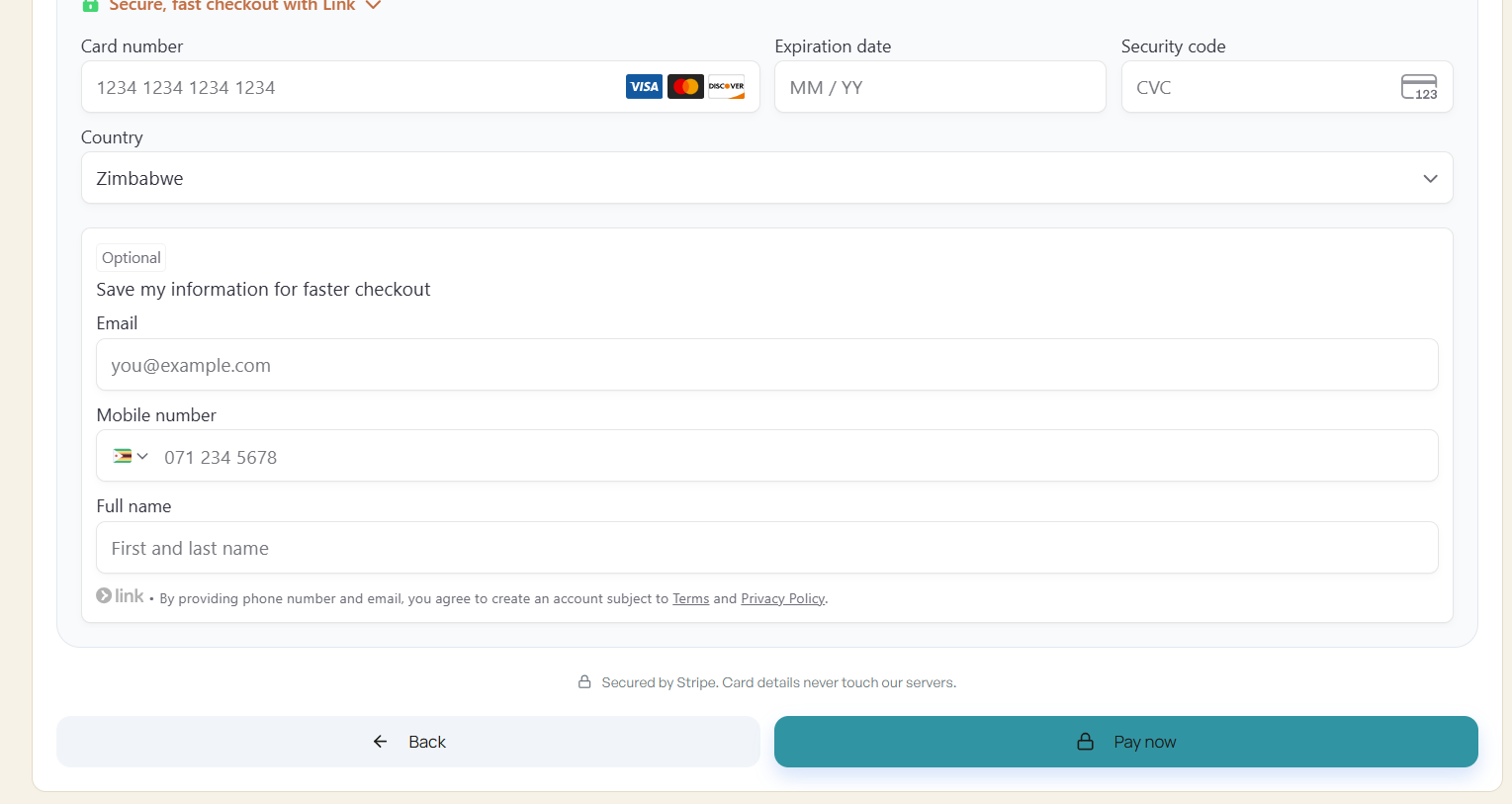1512x804 pixels.
Task: Click the Link logo near the terms text
Action: point(120,595)
